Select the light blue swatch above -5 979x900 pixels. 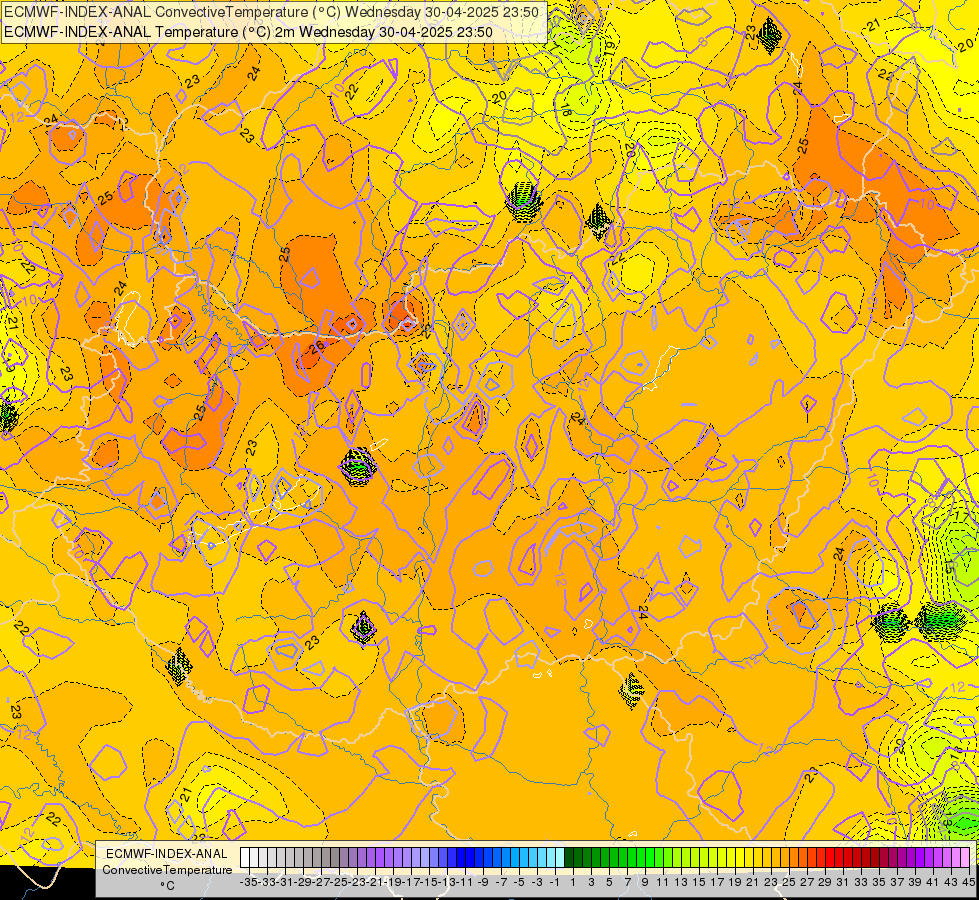tap(515, 858)
